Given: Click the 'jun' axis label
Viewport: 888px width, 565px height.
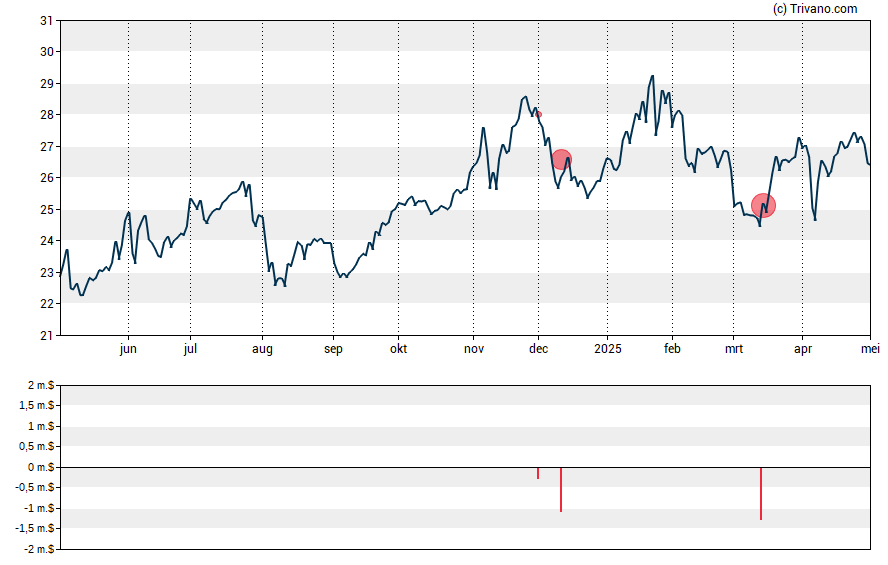Looking at the screenshot, I should [x=128, y=349].
